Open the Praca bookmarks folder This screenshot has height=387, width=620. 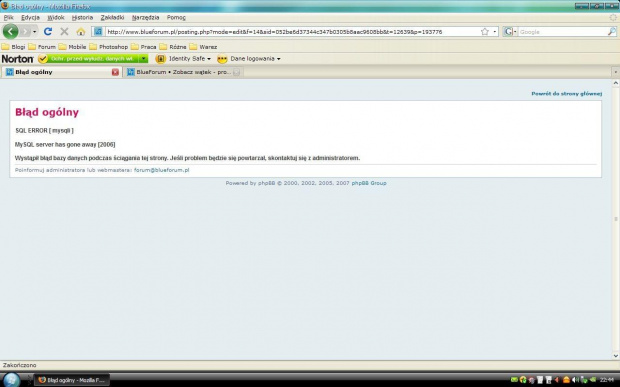(x=144, y=47)
